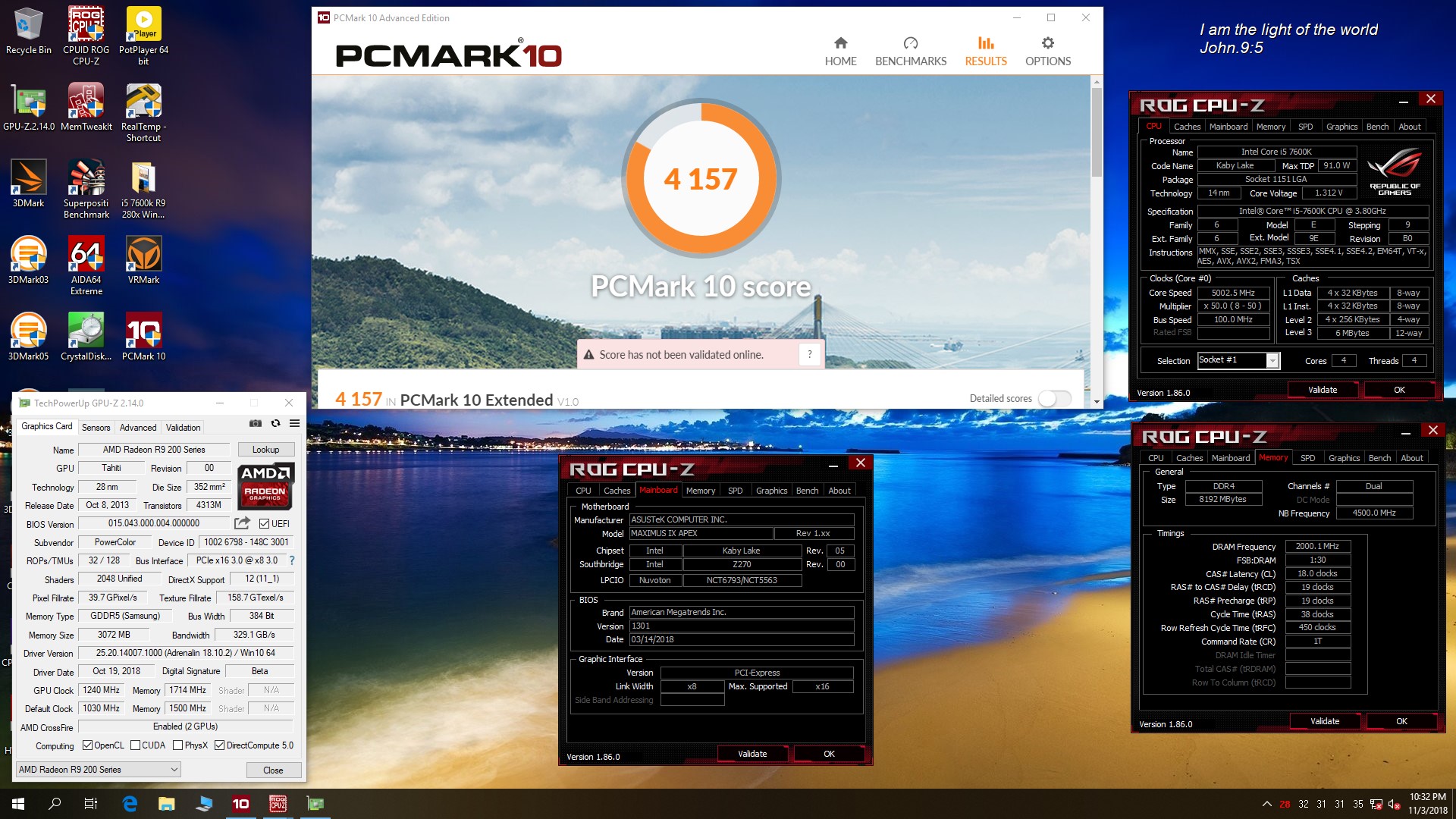Viewport: 1456px width, 819px height.
Task: Open Windows Start menu
Action: click(18, 804)
